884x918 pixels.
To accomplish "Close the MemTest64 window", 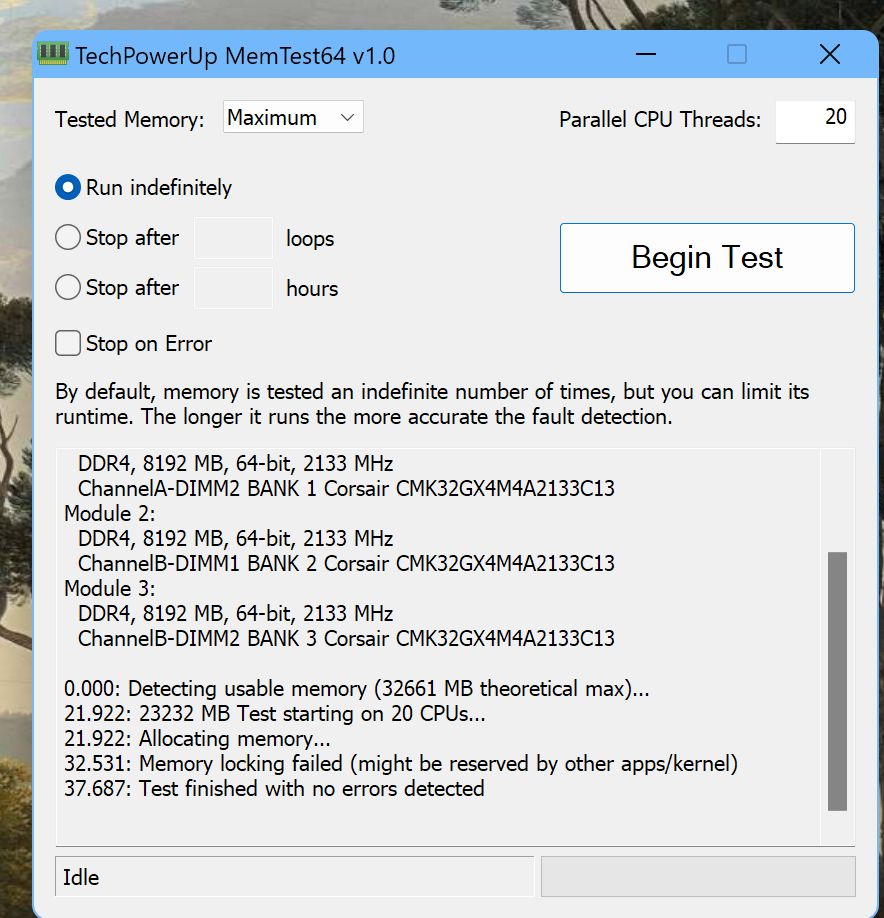I will (x=830, y=54).
